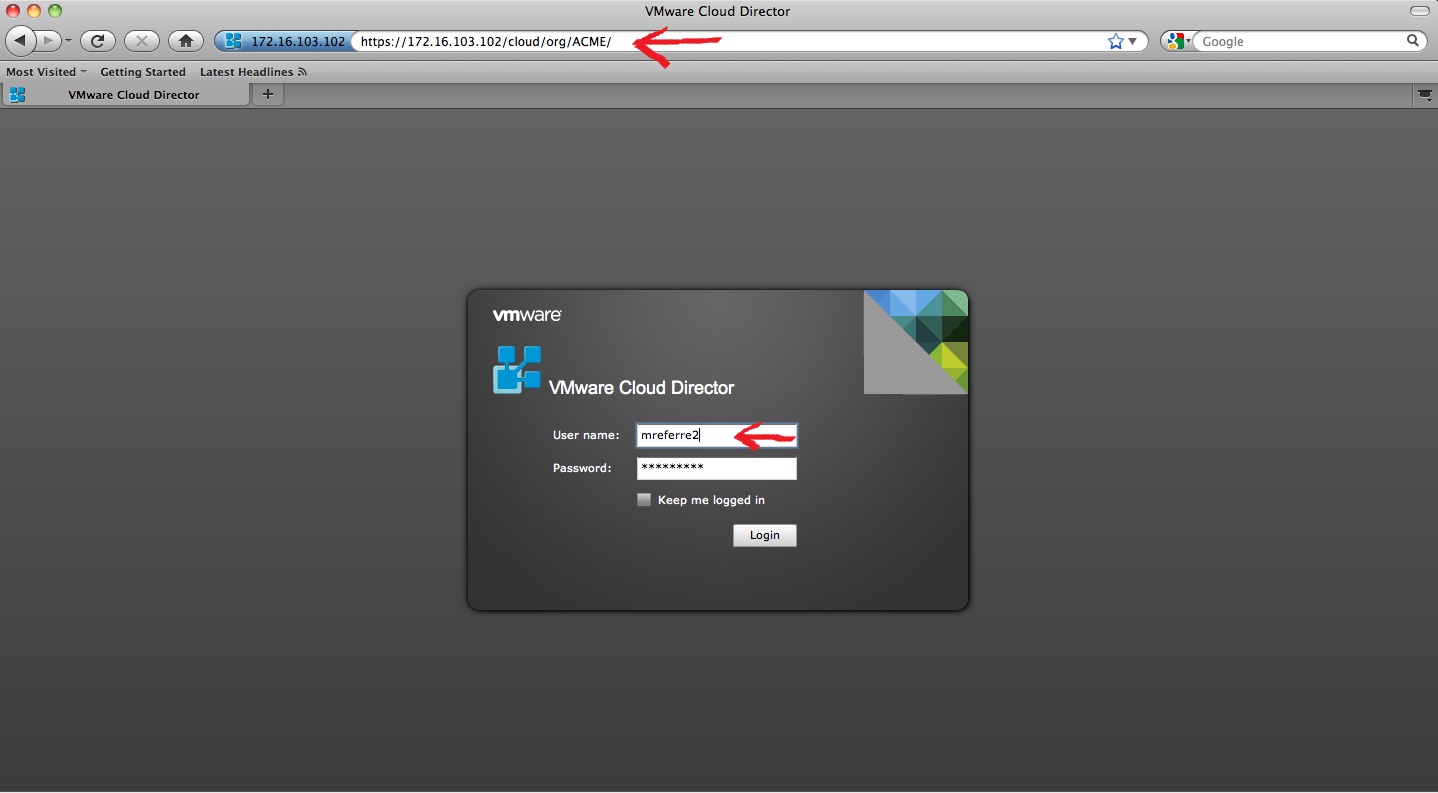Close the window with the red button
Screen dimensions: 1438x793
13,11
